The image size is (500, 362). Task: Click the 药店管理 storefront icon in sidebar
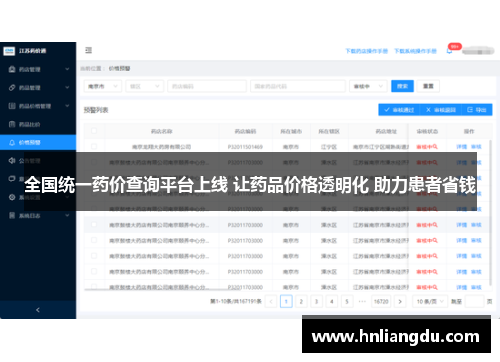(x=12, y=69)
